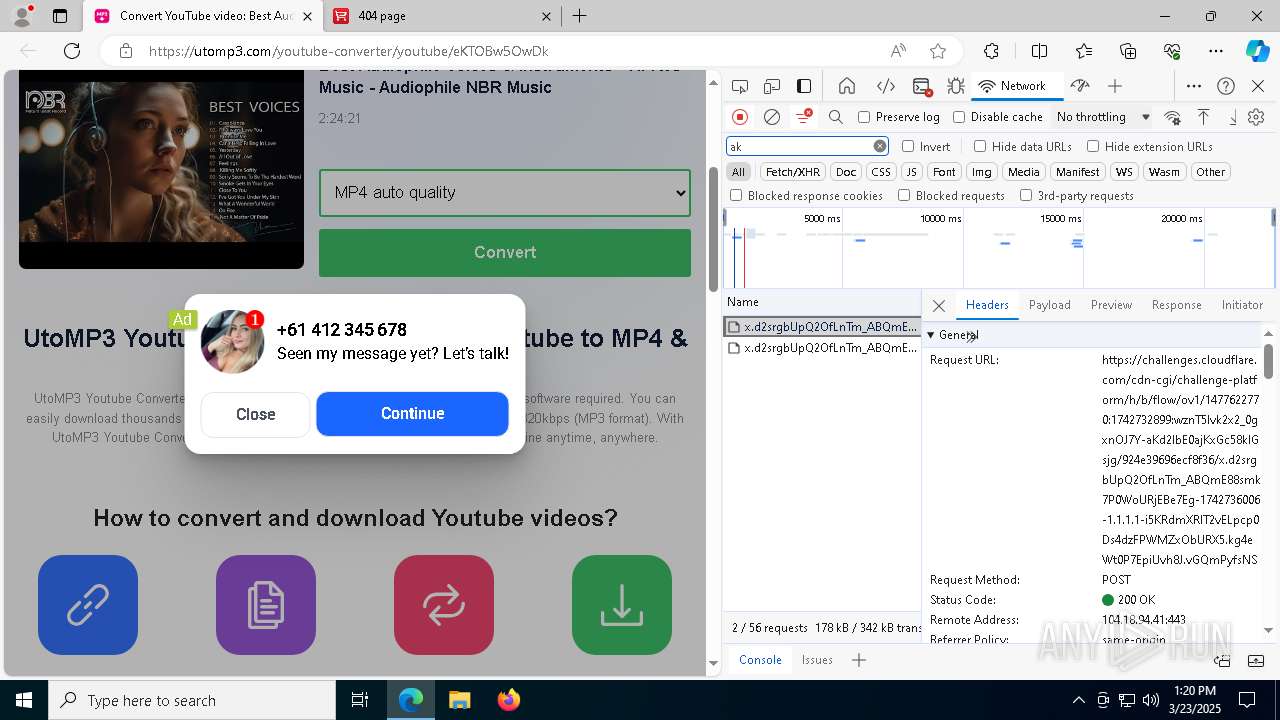Open the Performance gauge icon tool
The image size is (1280, 720).
tap(1079, 86)
